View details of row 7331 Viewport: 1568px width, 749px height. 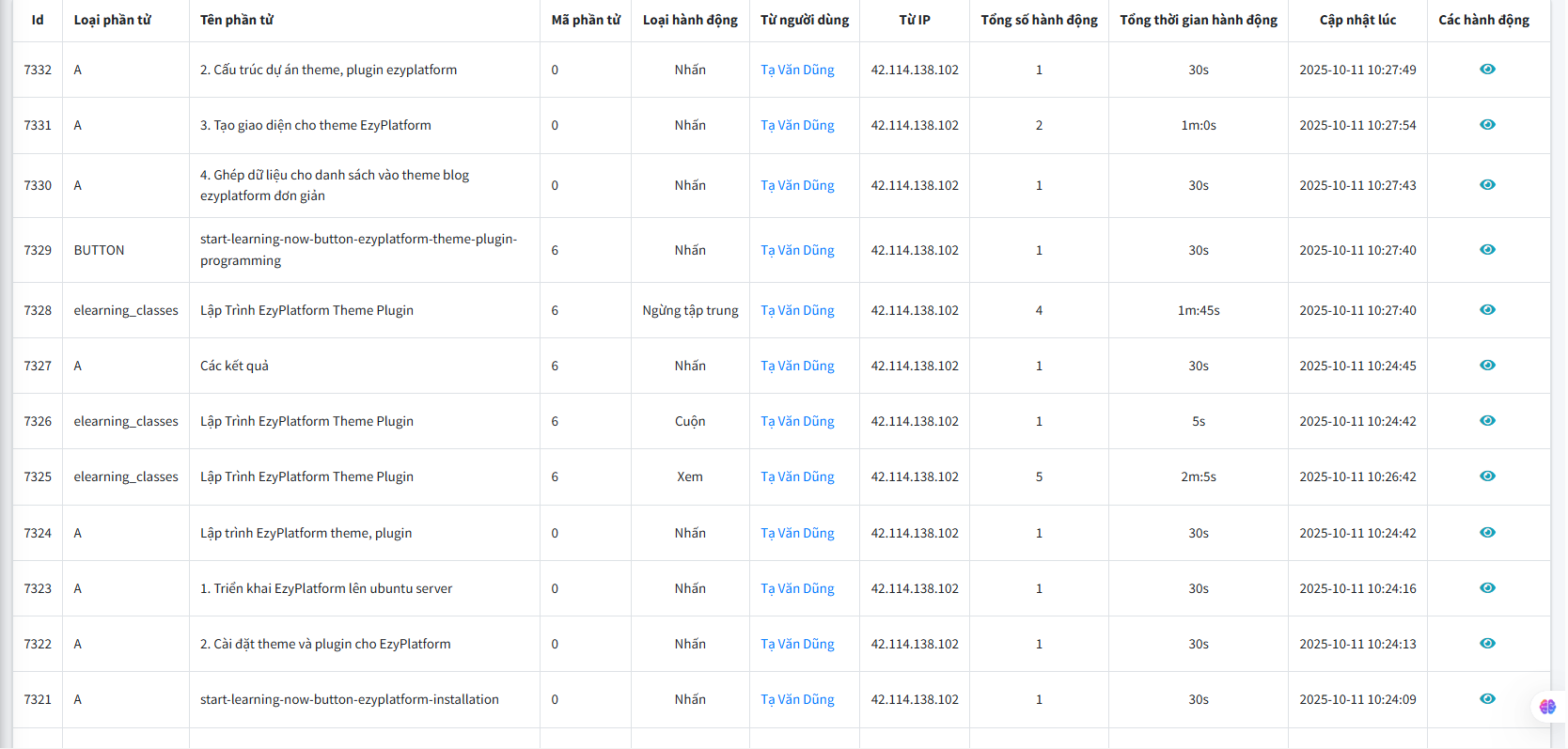(x=1487, y=125)
